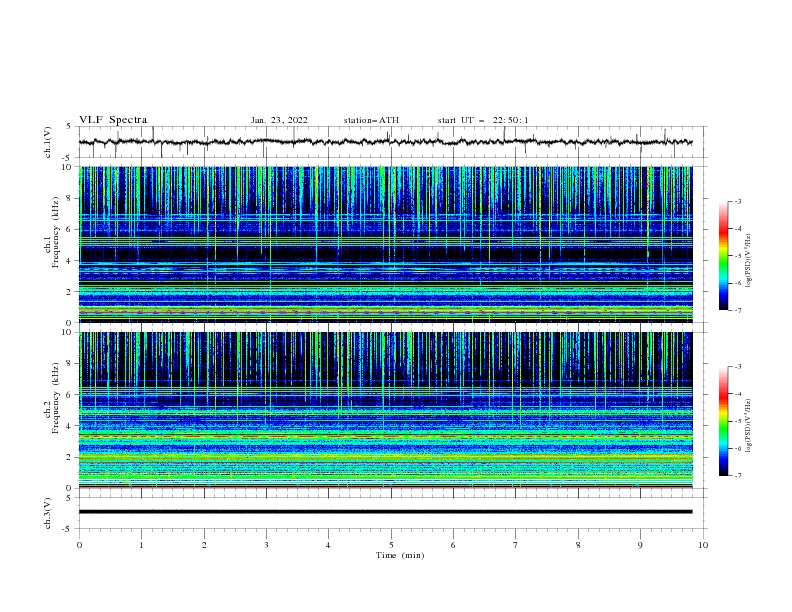792x612 pixels.
Task: Click the "-3" label on ch.1 color bar
Action: [737, 201]
